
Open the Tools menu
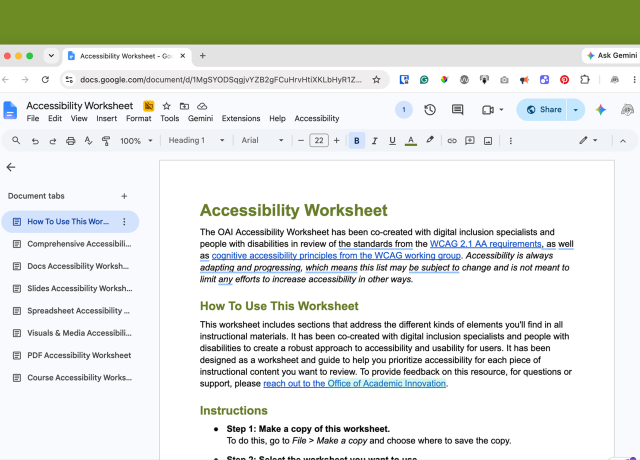click(169, 118)
